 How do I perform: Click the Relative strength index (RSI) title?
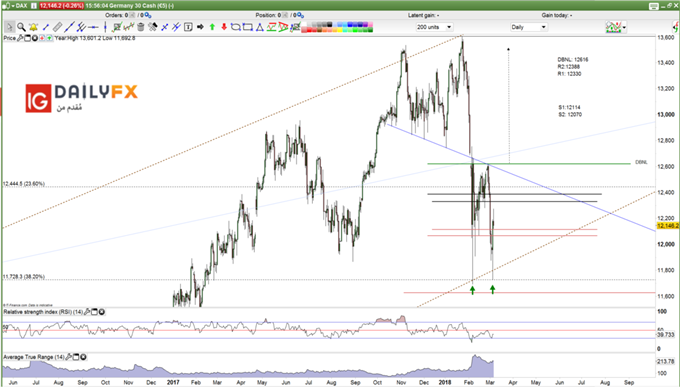pos(43,312)
